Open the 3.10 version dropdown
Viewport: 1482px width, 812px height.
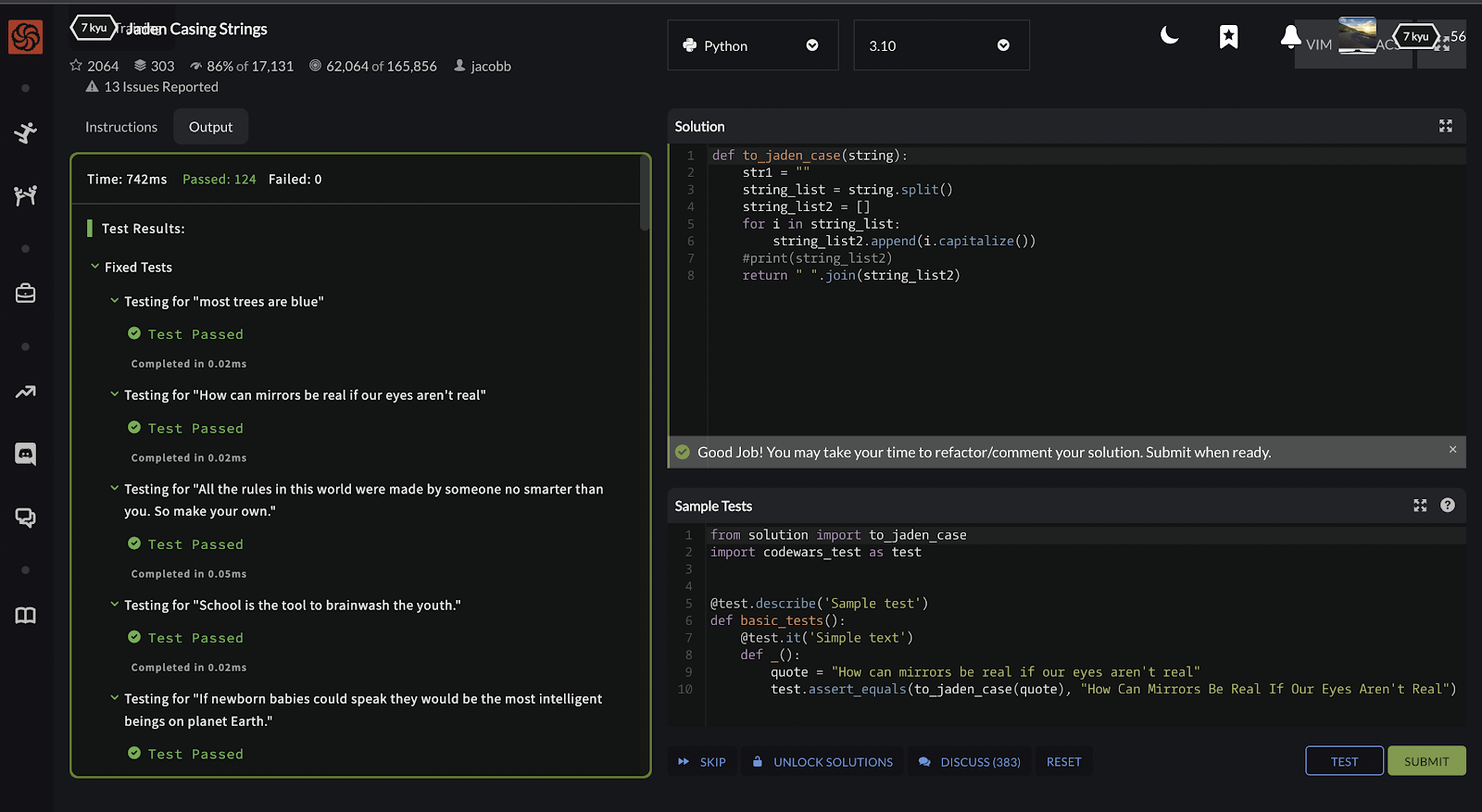941,45
